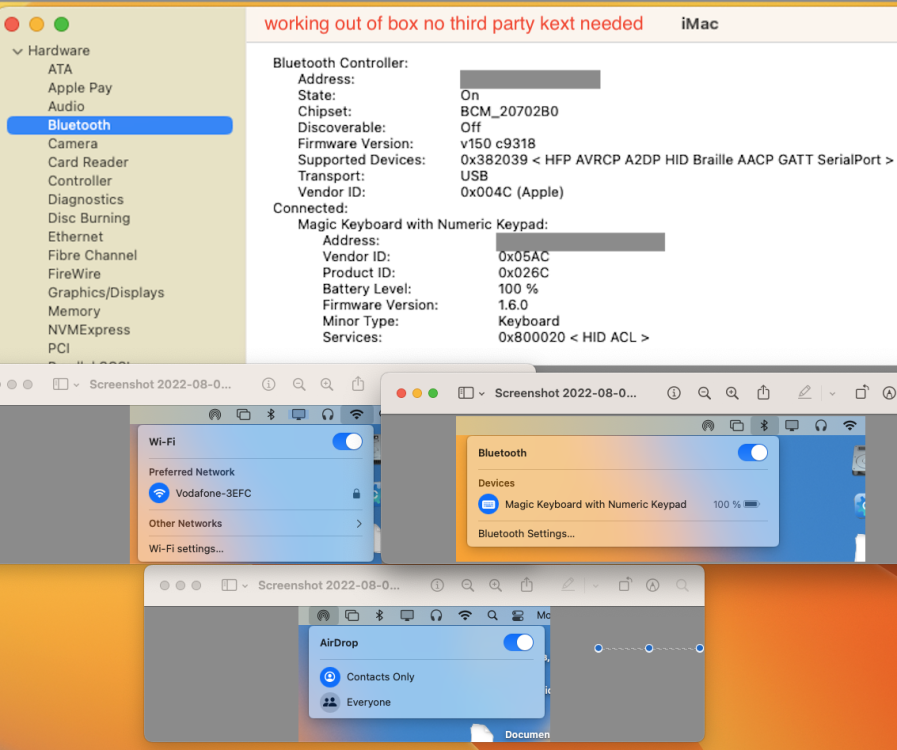Share from Wi-Fi screenshot window

pos(358,384)
